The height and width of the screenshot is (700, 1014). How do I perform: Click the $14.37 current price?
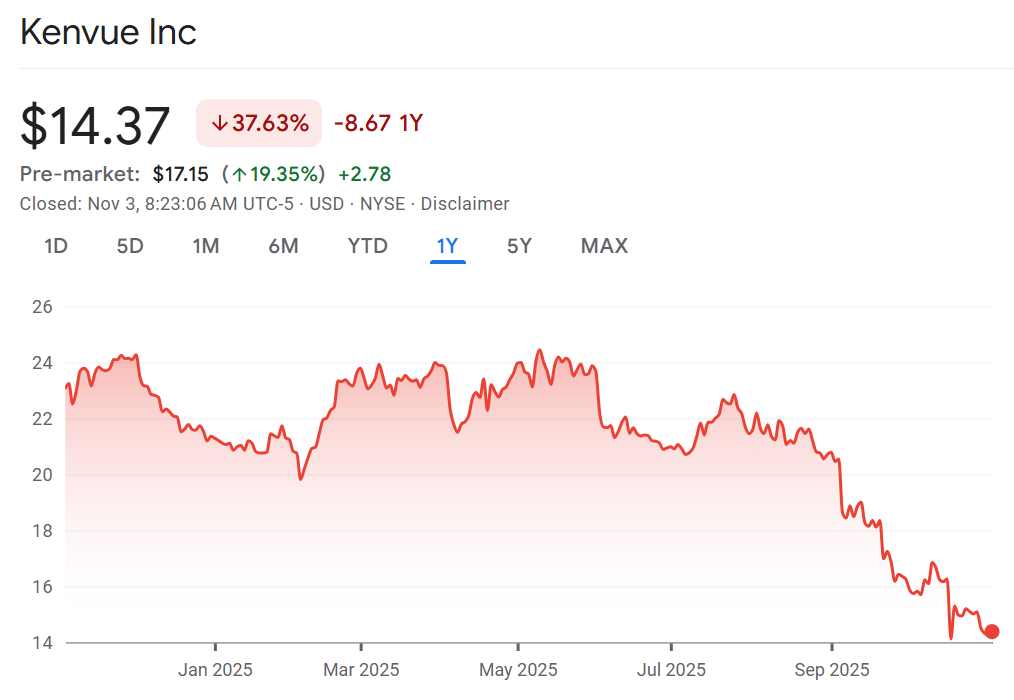pyautogui.click(x=96, y=126)
